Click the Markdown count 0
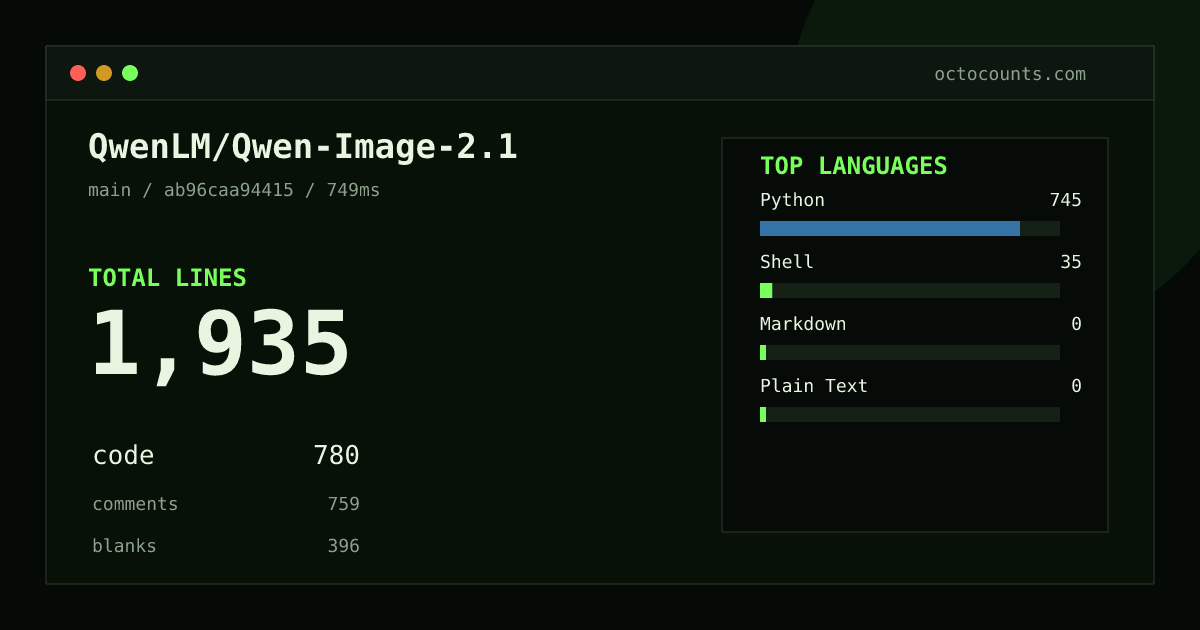 point(1076,324)
